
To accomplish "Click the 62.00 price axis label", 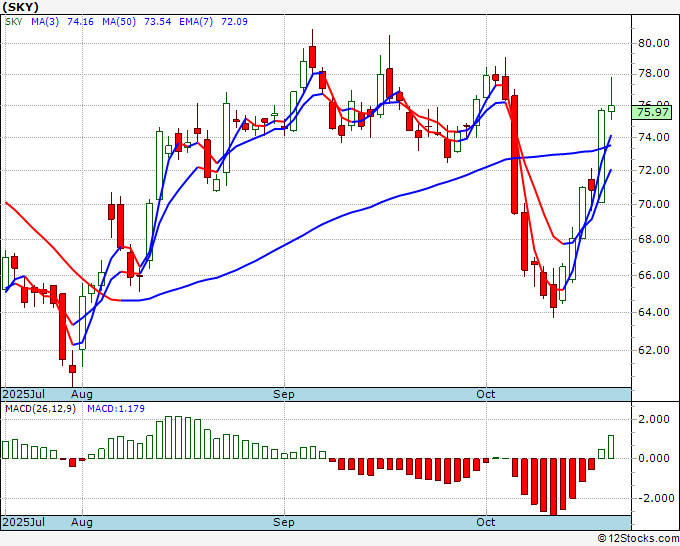I will click(x=653, y=350).
